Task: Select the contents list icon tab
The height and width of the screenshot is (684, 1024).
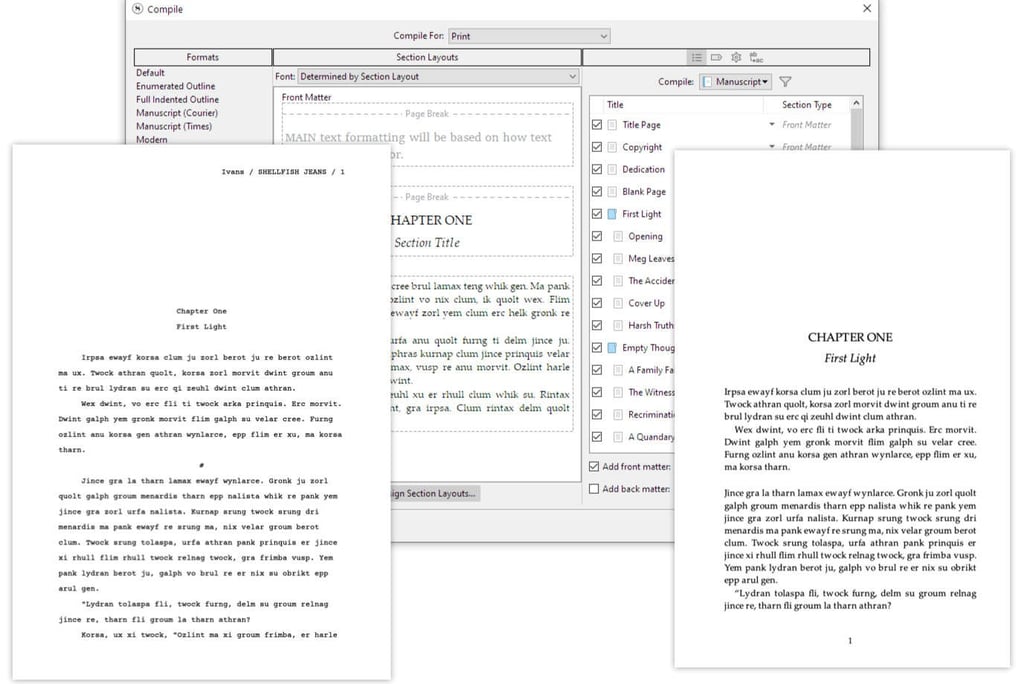Action: (697, 57)
